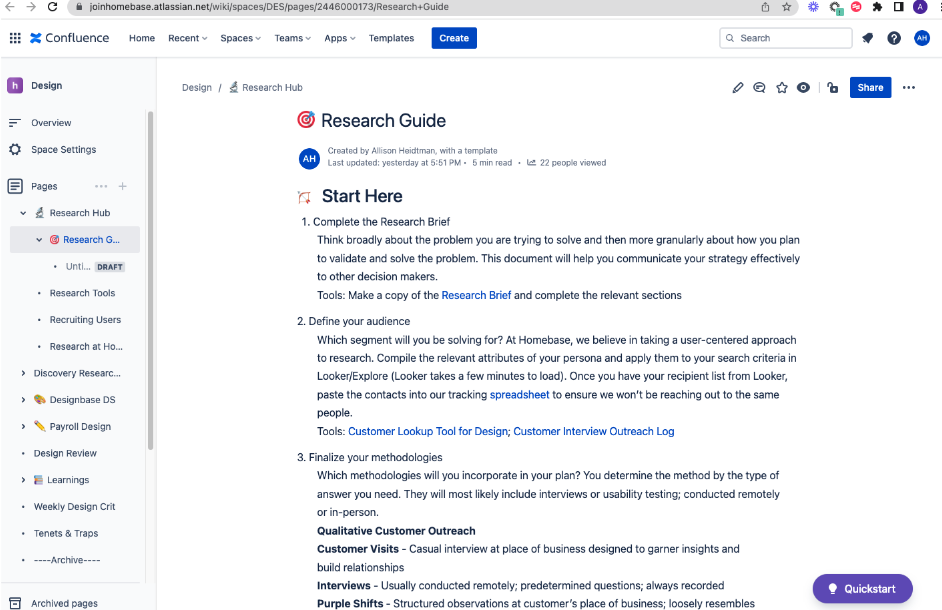Open Pages options ellipsis in sidebar
This screenshot has height=610, width=942.
(x=101, y=186)
